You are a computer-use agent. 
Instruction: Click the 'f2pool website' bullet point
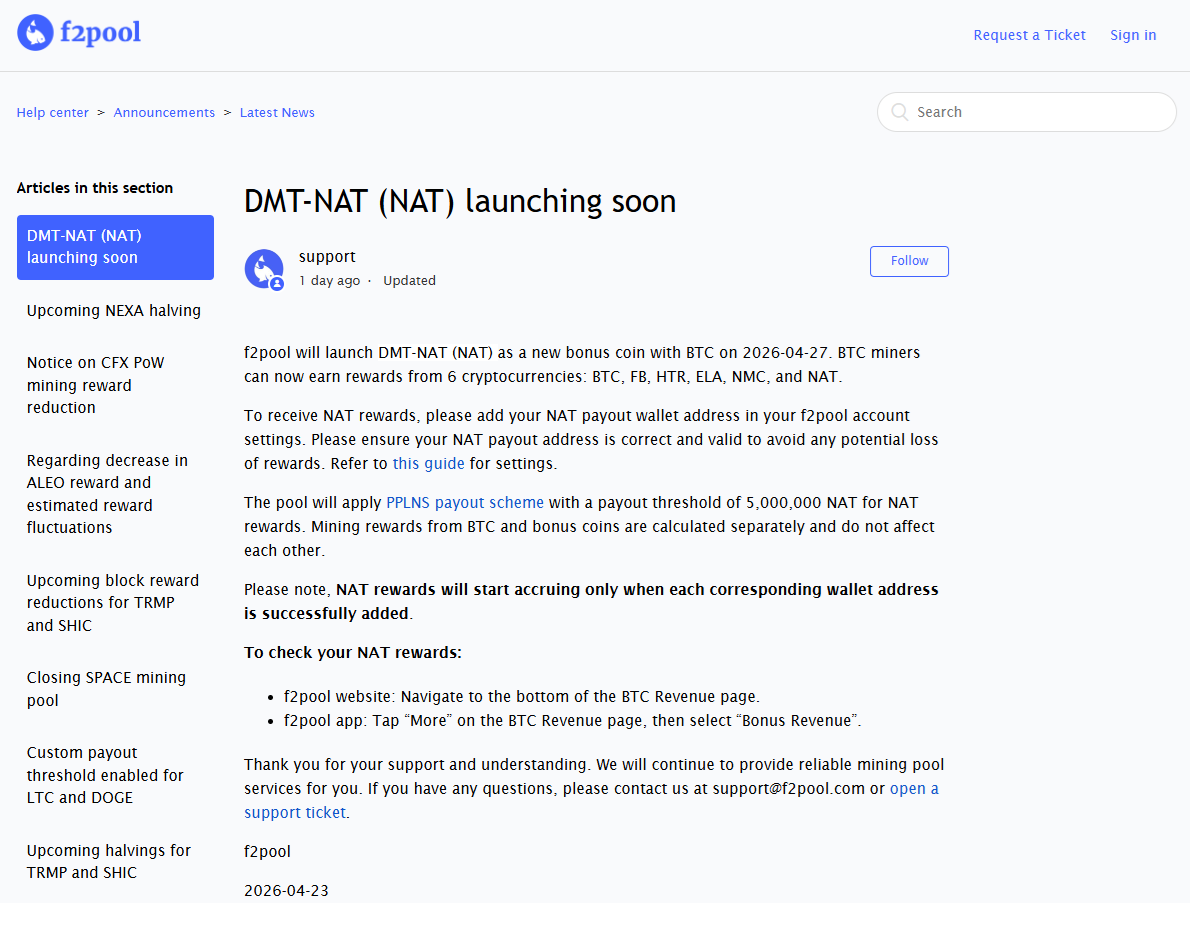coord(521,697)
